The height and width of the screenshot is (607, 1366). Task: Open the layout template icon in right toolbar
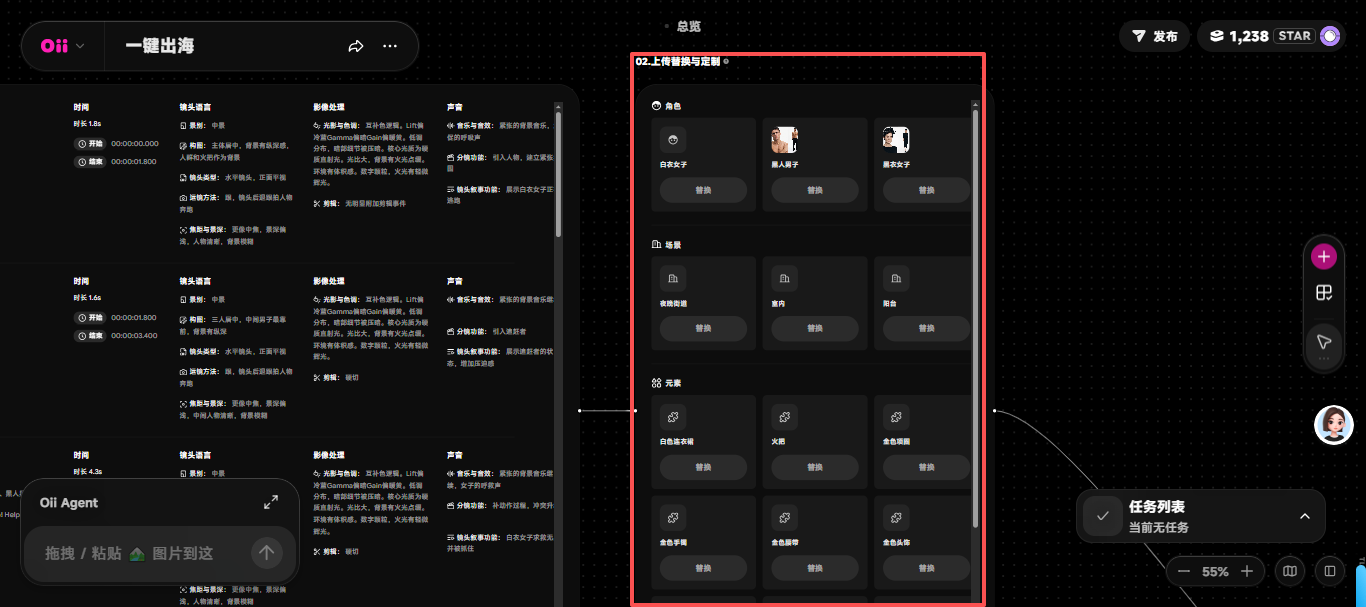pos(1324,293)
